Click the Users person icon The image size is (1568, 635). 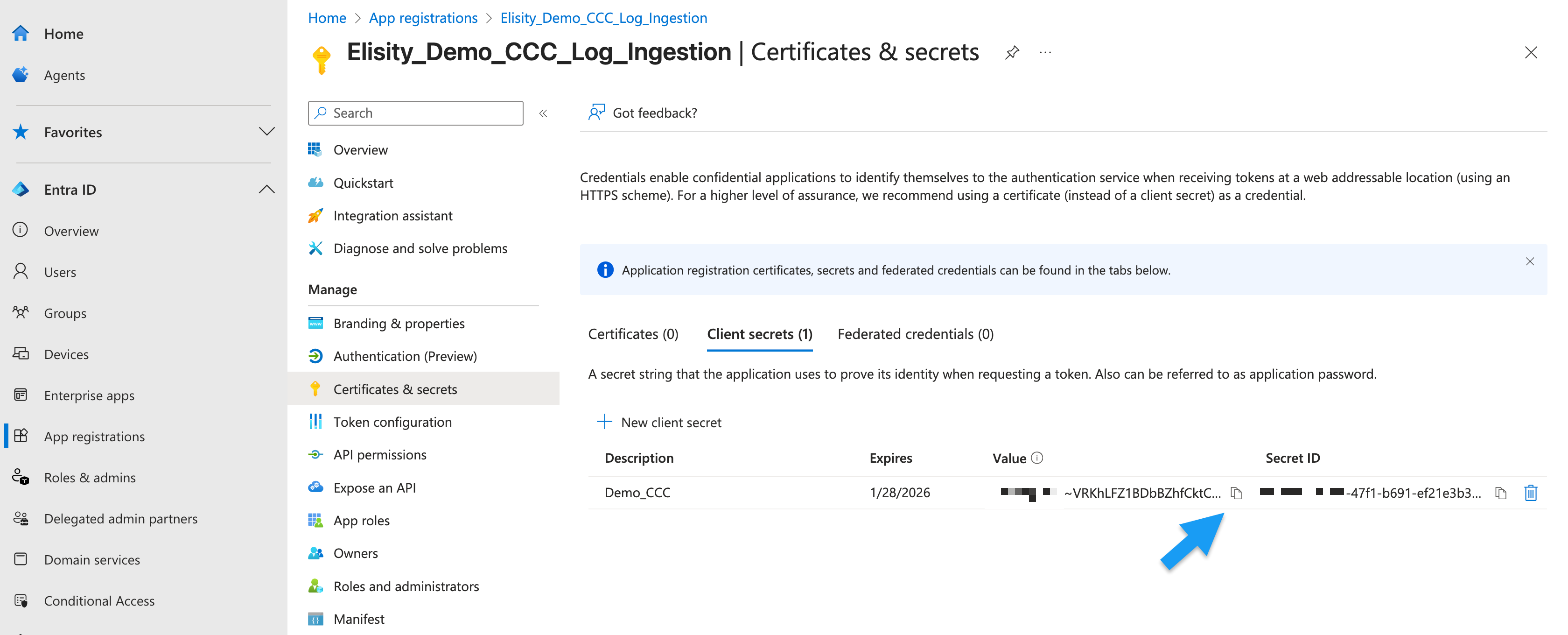pyautogui.click(x=21, y=272)
